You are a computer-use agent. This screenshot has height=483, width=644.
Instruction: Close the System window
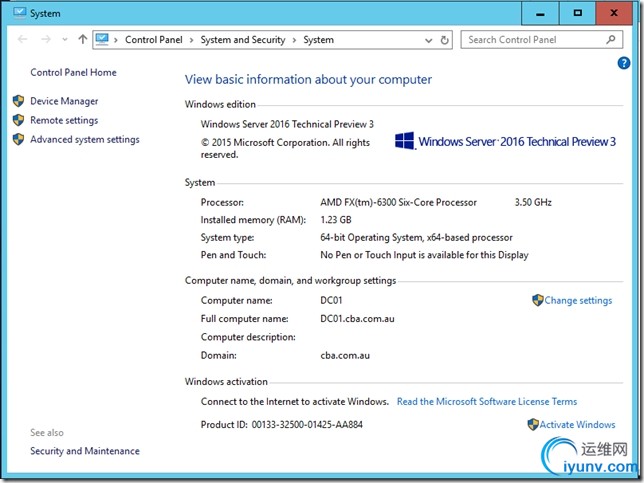(x=614, y=14)
